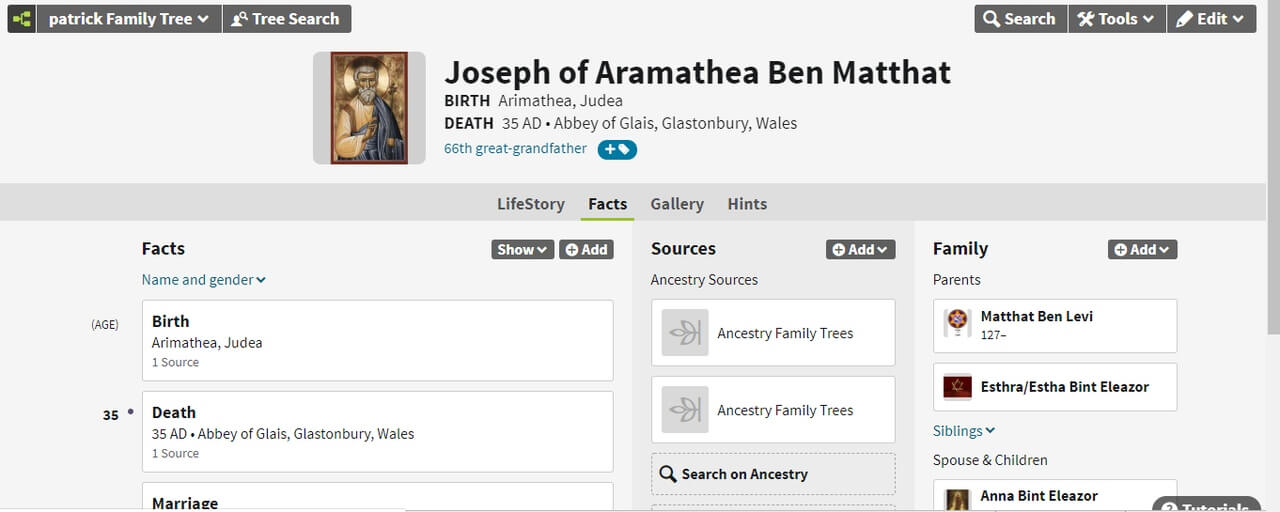Switch to the LifeStory tab

point(531,204)
